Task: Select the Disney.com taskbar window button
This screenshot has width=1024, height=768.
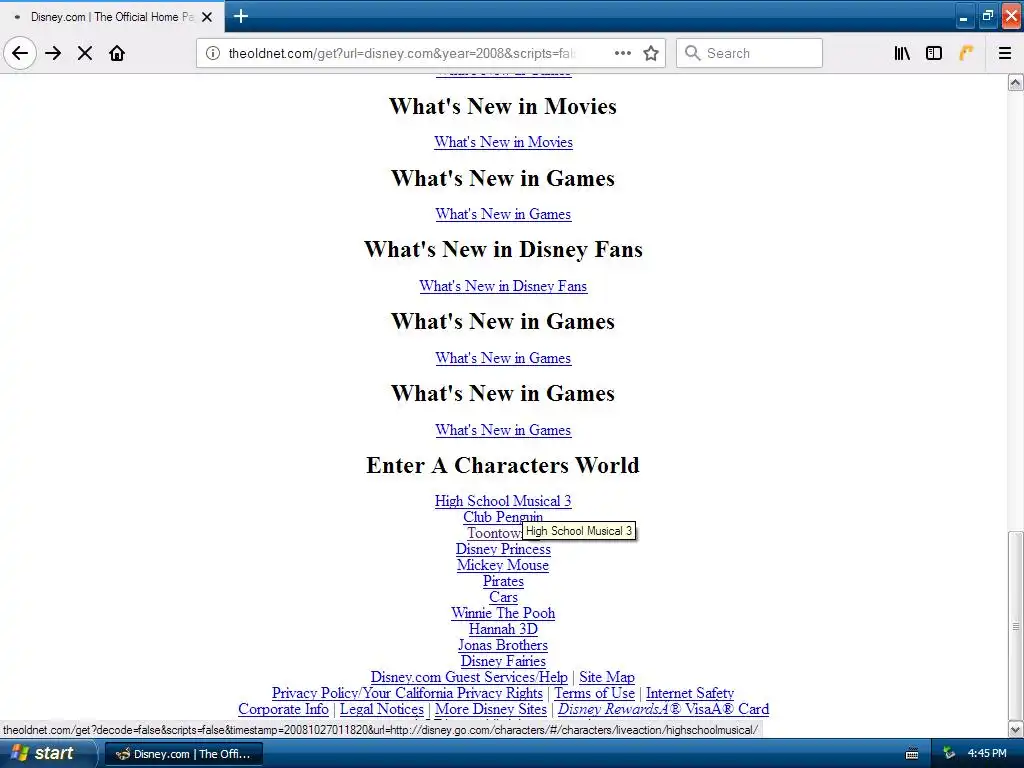Action: (184, 754)
